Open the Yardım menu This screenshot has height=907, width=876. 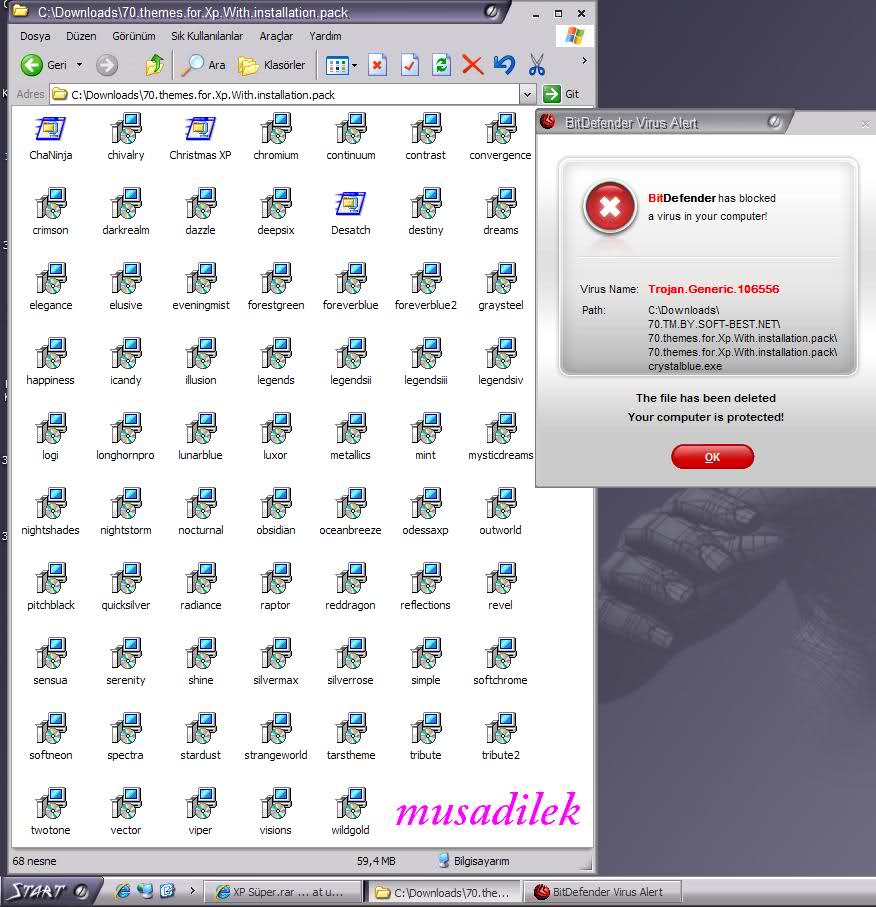[325, 36]
